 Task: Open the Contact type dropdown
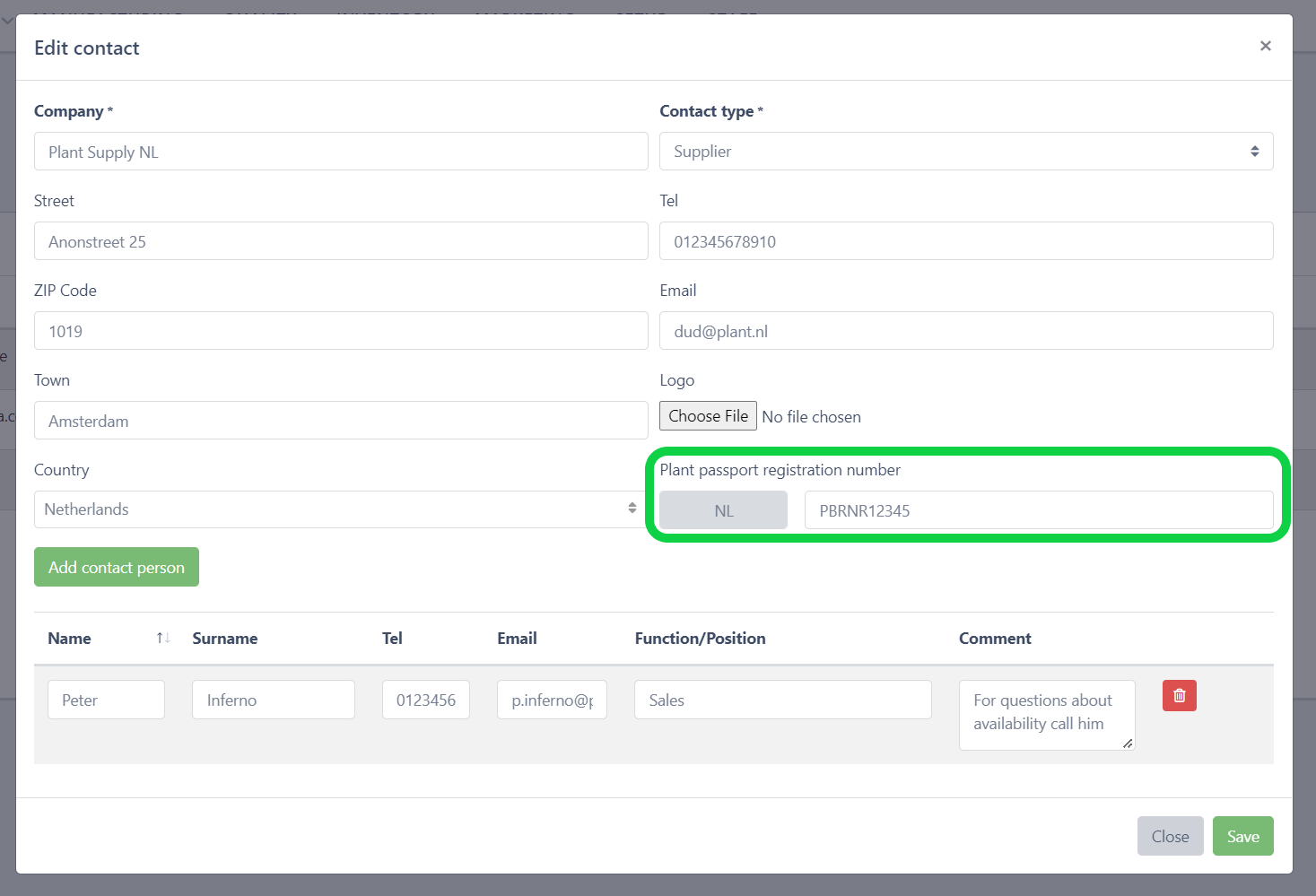click(965, 152)
